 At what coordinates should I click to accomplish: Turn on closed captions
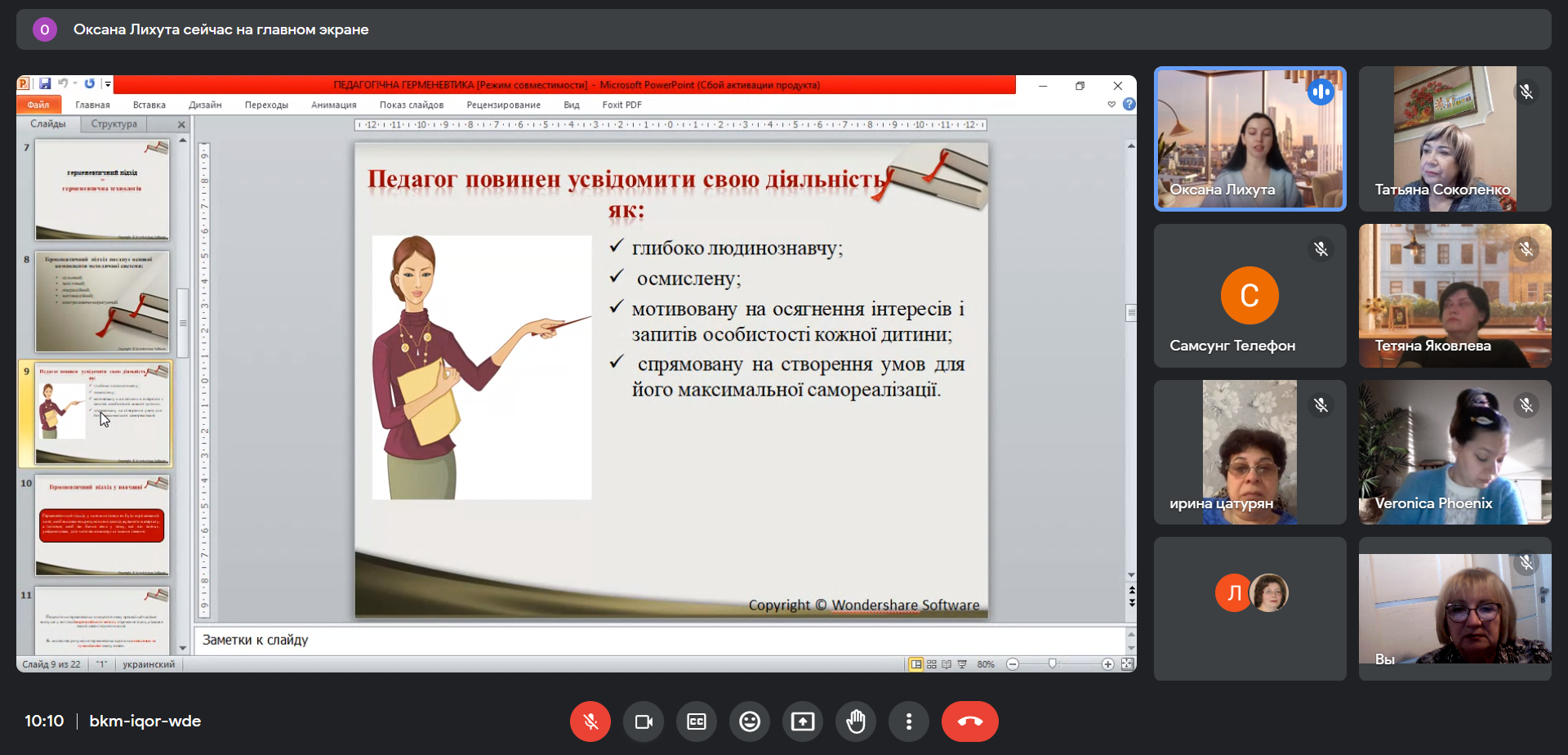point(697,721)
